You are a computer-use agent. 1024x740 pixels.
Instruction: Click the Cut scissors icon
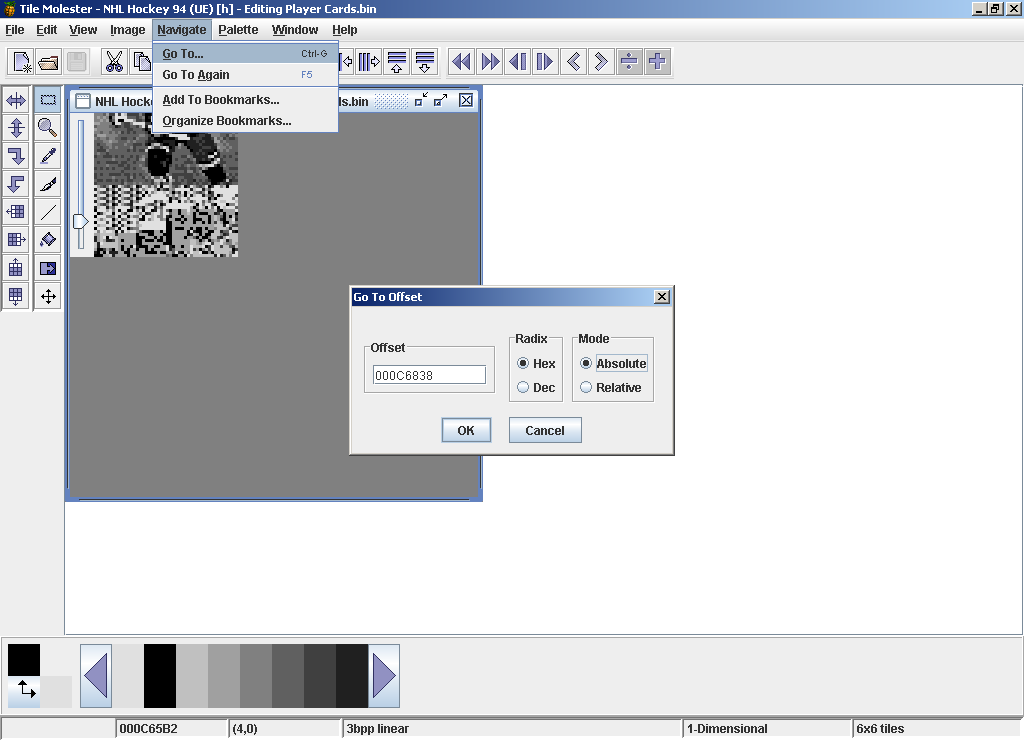pos(114,62)
